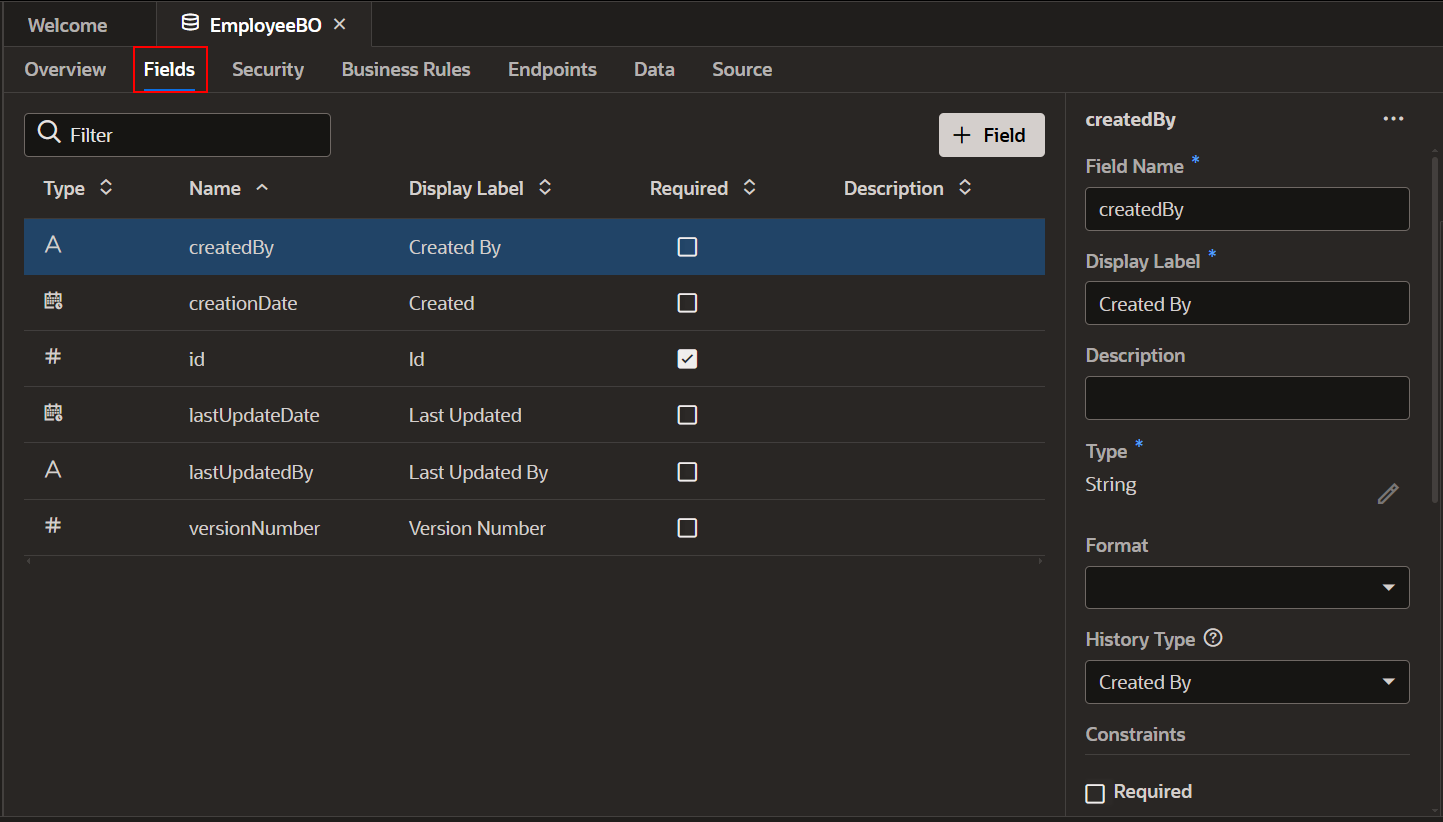Click the number type icon for id
1443x822 pixels.
pos(53,357)
